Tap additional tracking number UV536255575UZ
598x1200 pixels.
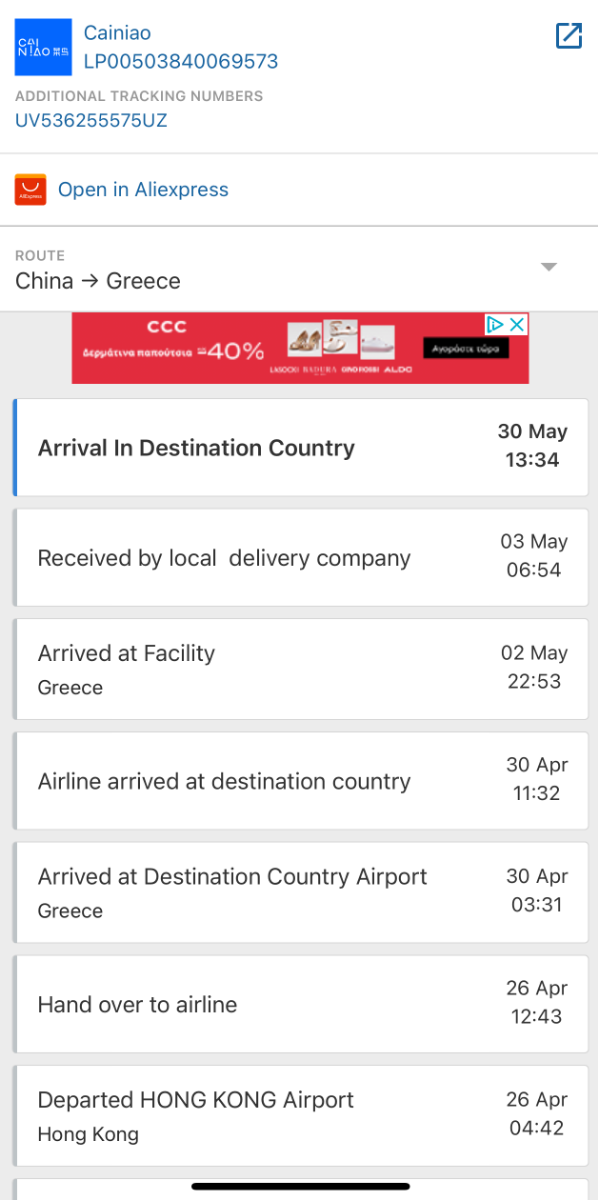91,121
